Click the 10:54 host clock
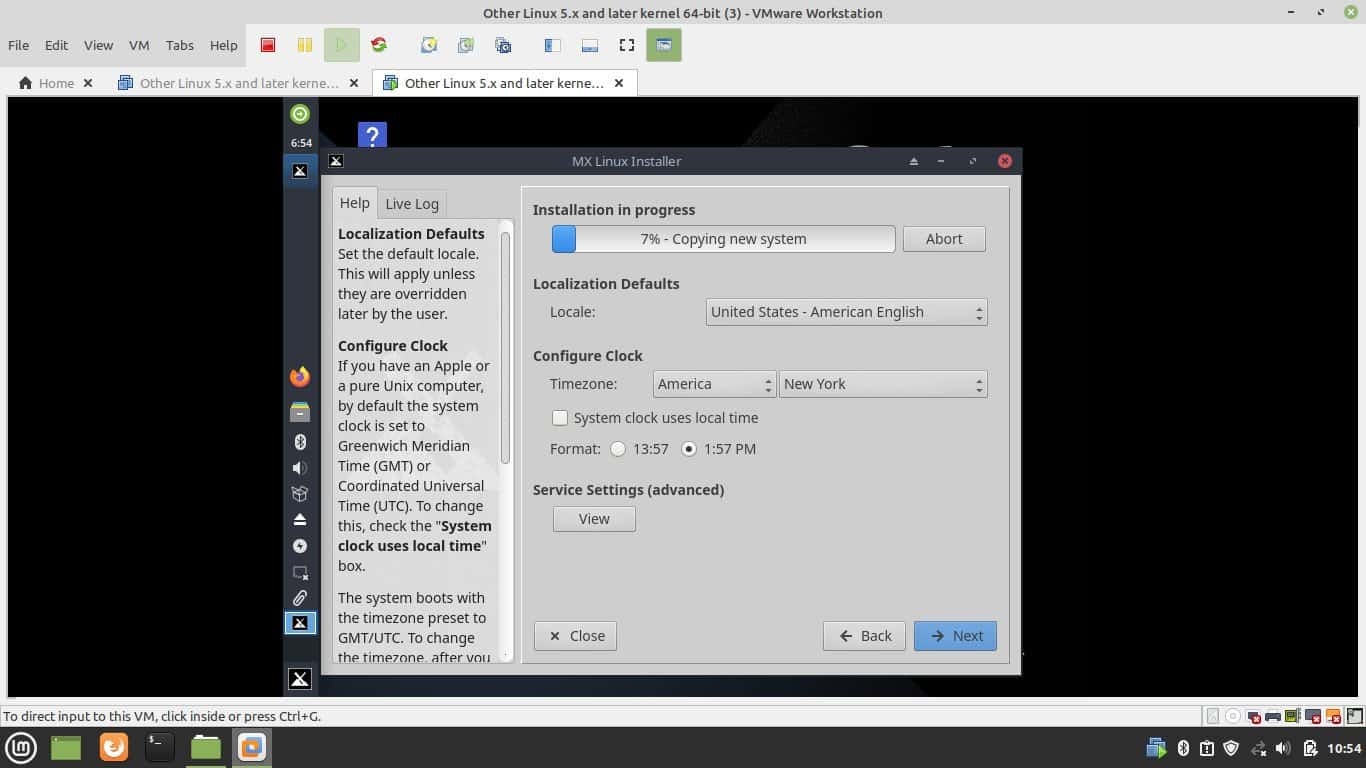Screen dimensions: 1366x768 [1344, 748]
